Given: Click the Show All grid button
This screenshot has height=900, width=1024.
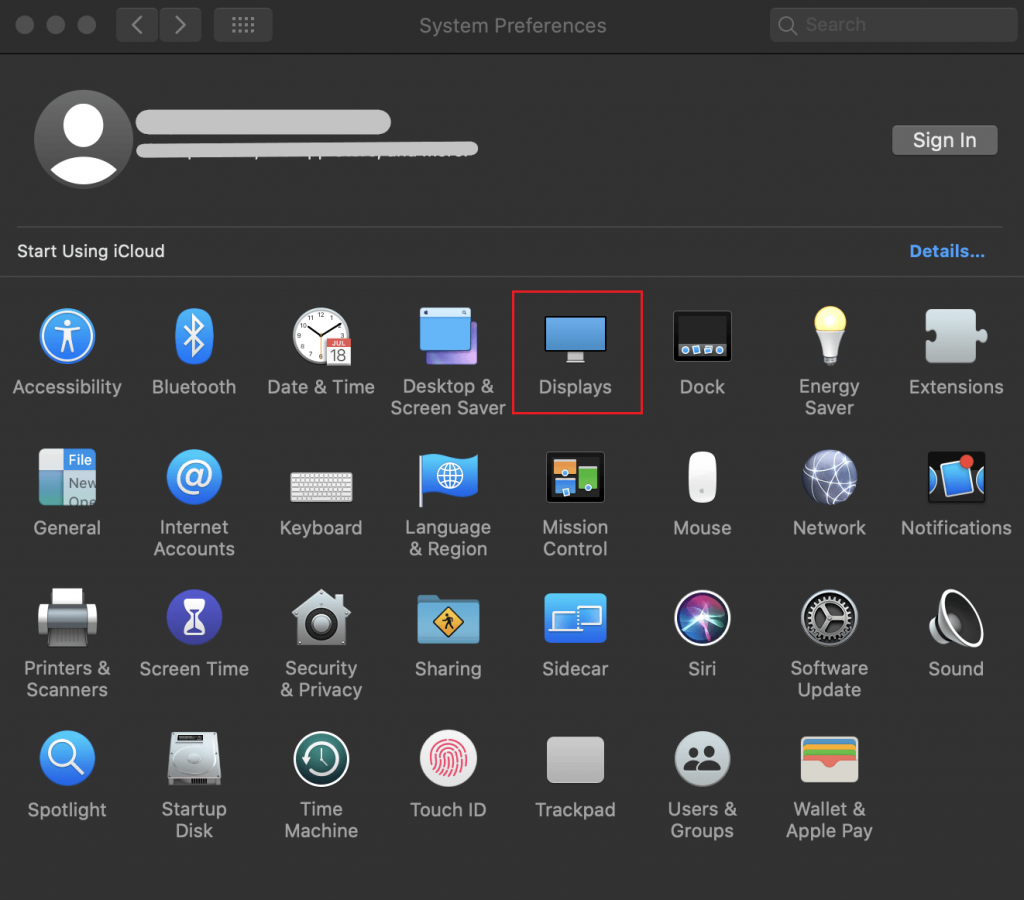Looking at the screenshot, I should (x=243, y=25).
